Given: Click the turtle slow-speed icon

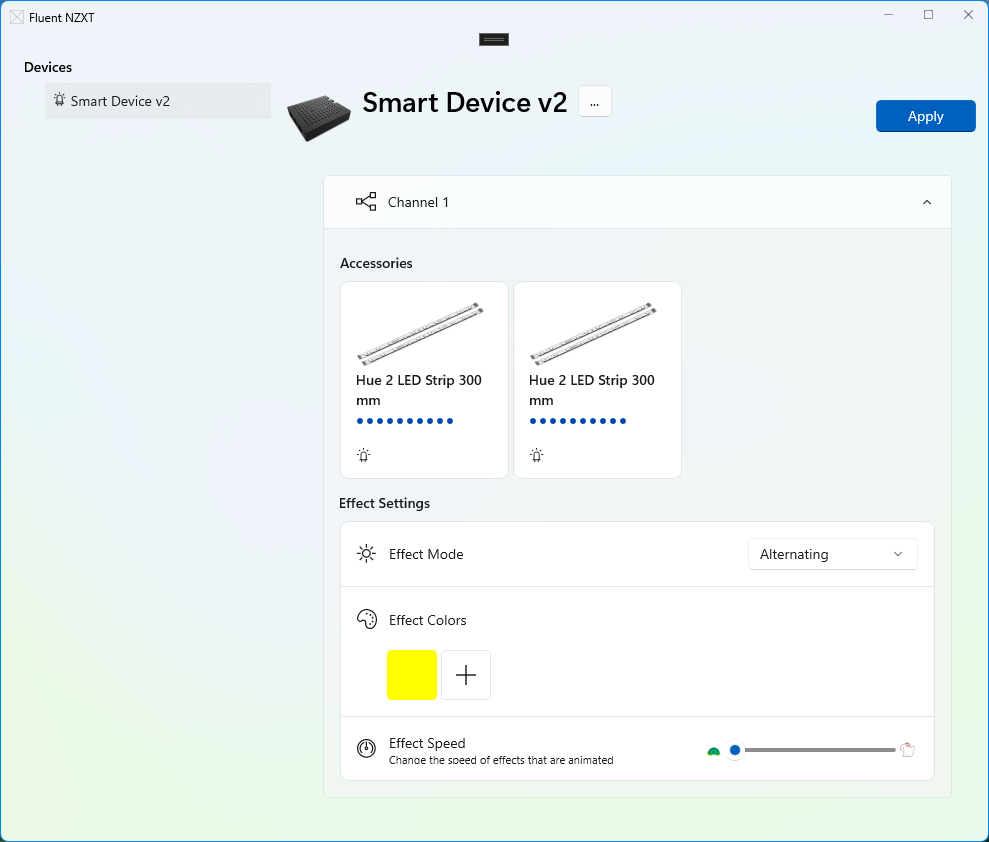Looking at the screenshot, I should click(713, 751).
